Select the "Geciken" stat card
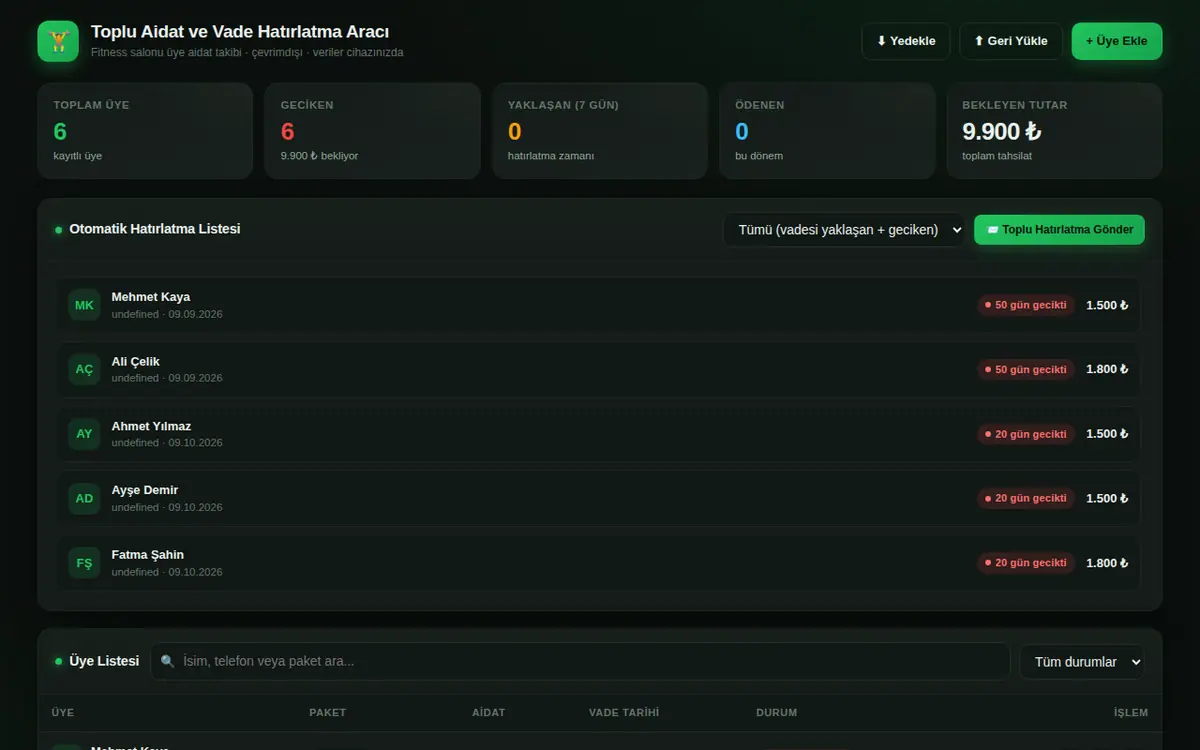Viewport: 1200px width, 750px height. click(372, 131)
